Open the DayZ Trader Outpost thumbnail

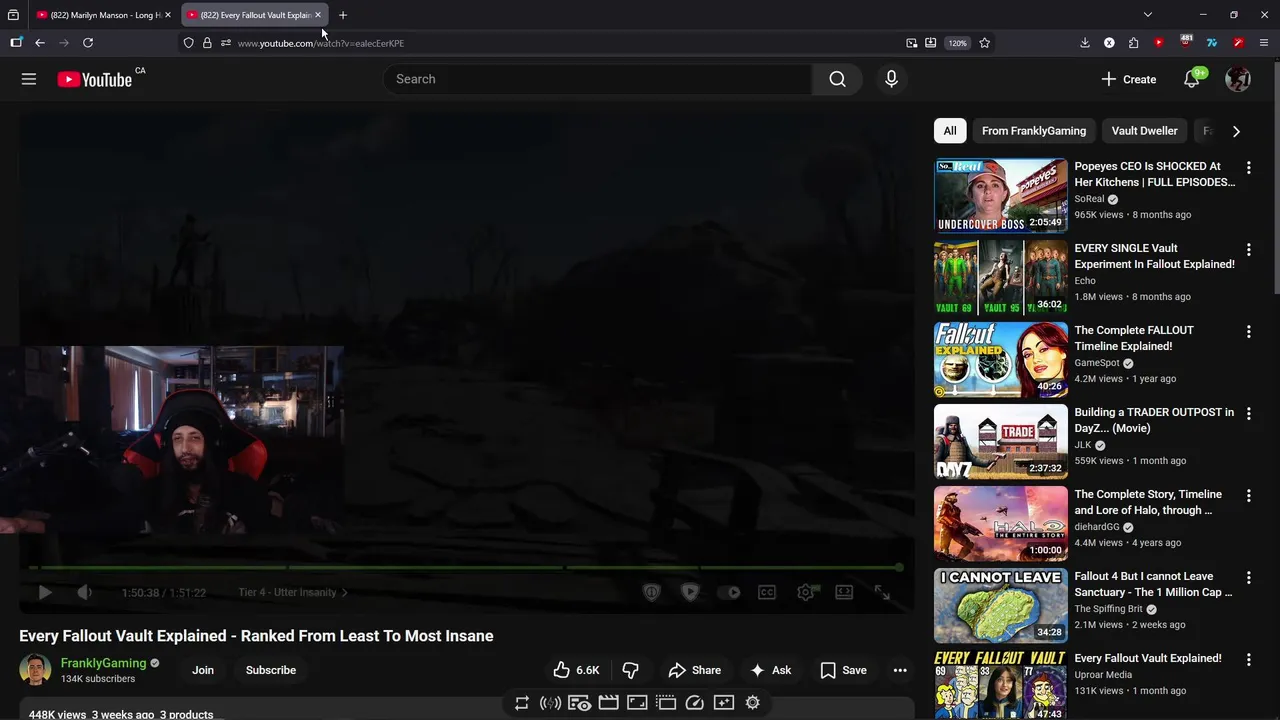[x=1000, y=442]
